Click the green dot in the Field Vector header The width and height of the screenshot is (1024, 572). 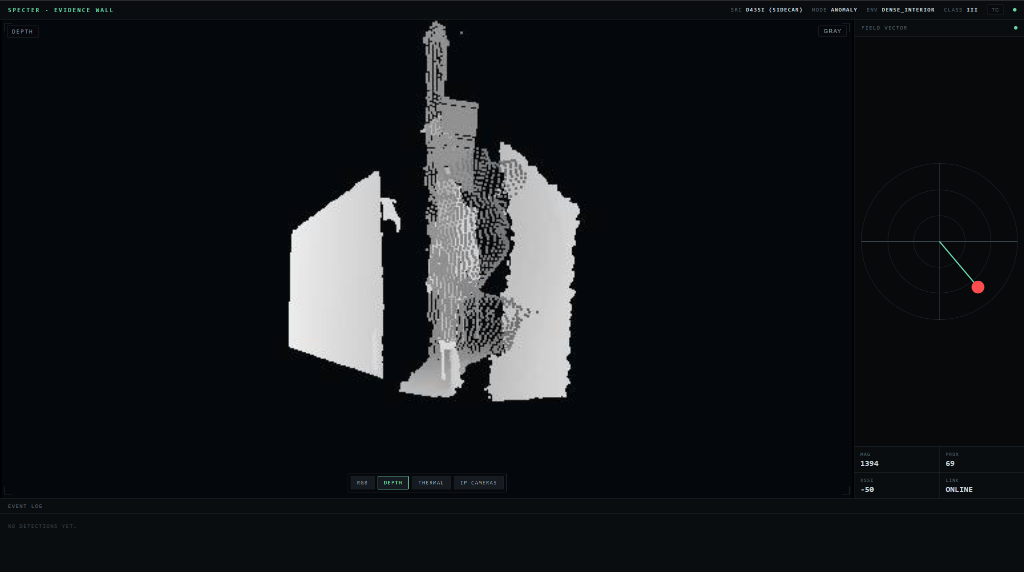pyautogui.click(x=1015, y=28)
